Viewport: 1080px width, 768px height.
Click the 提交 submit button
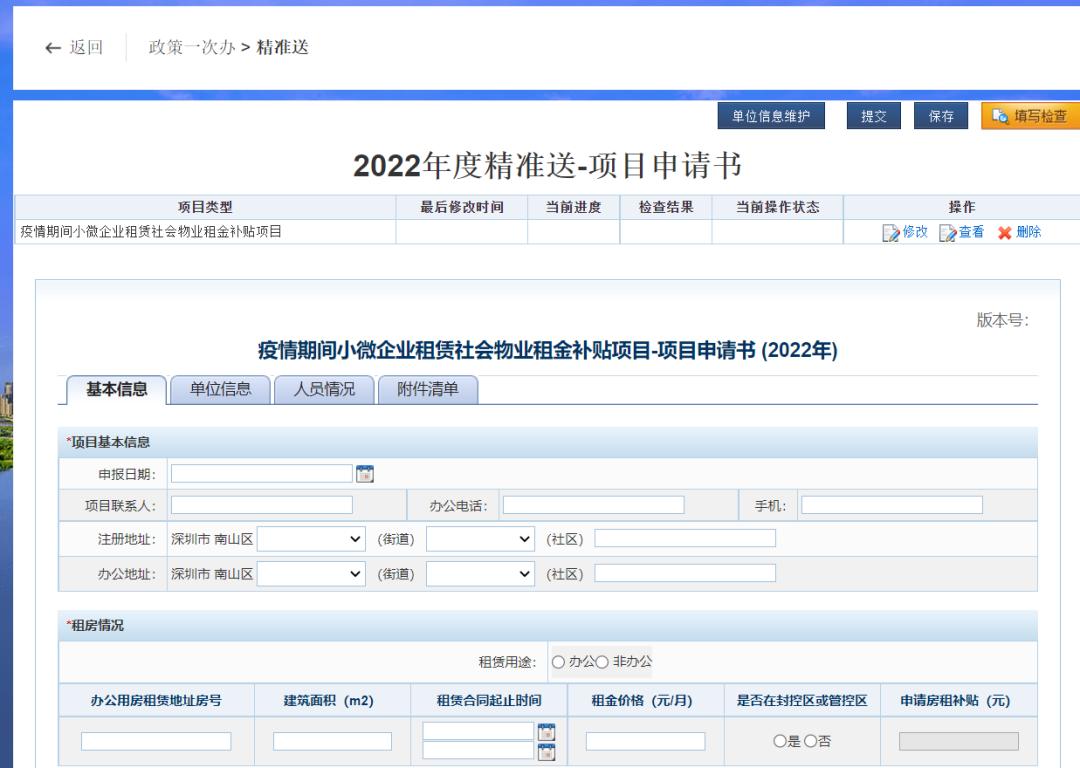pyautogui.click(x=873, y=116)
